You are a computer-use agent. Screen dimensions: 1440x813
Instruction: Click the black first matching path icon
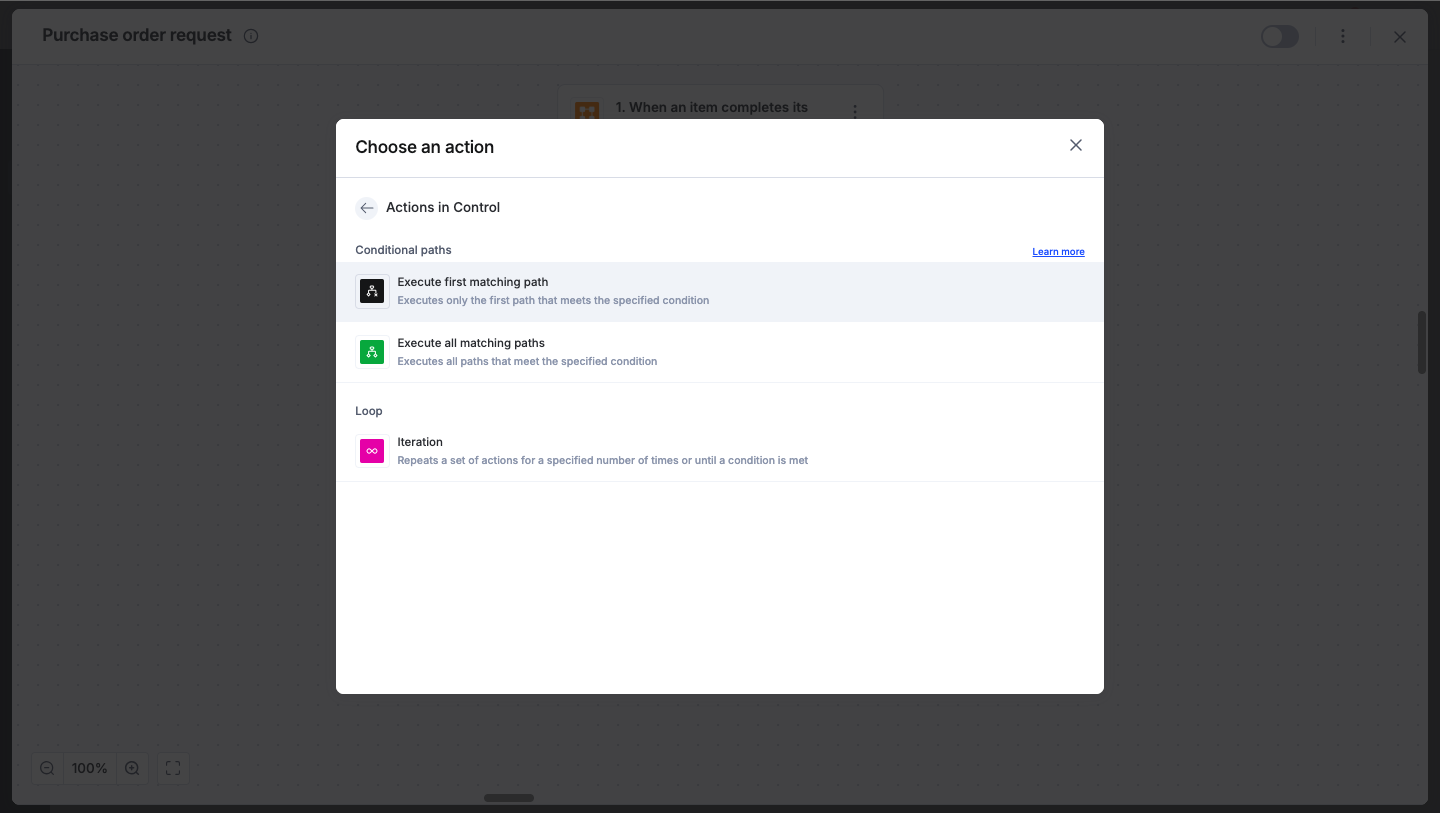tap(372, 291)
